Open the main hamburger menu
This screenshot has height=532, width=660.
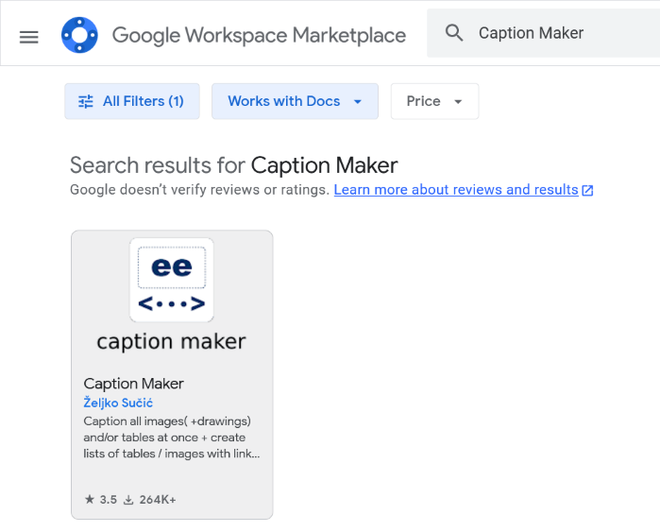coord(29,36)
